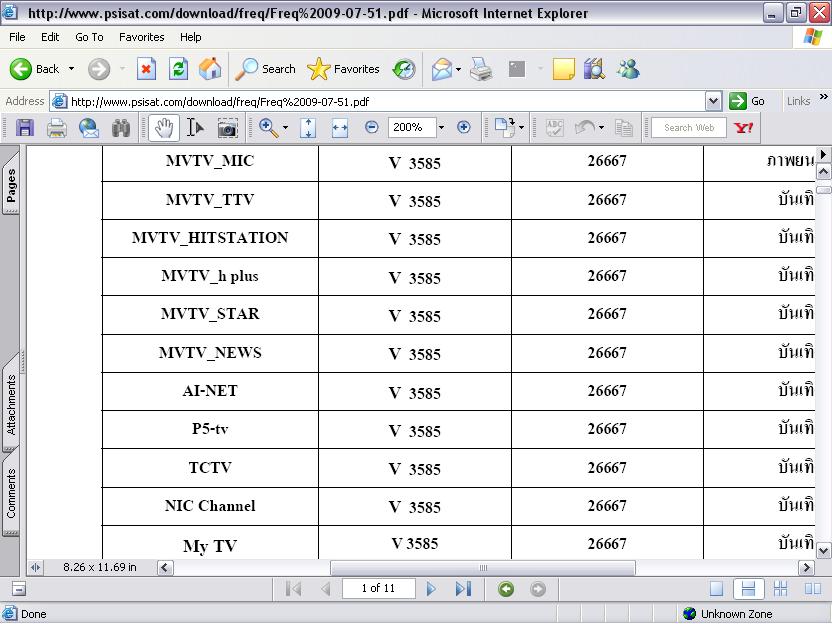Go to Home page icon
This screenshot has height=624, width=832.
(x=210, y=69)
